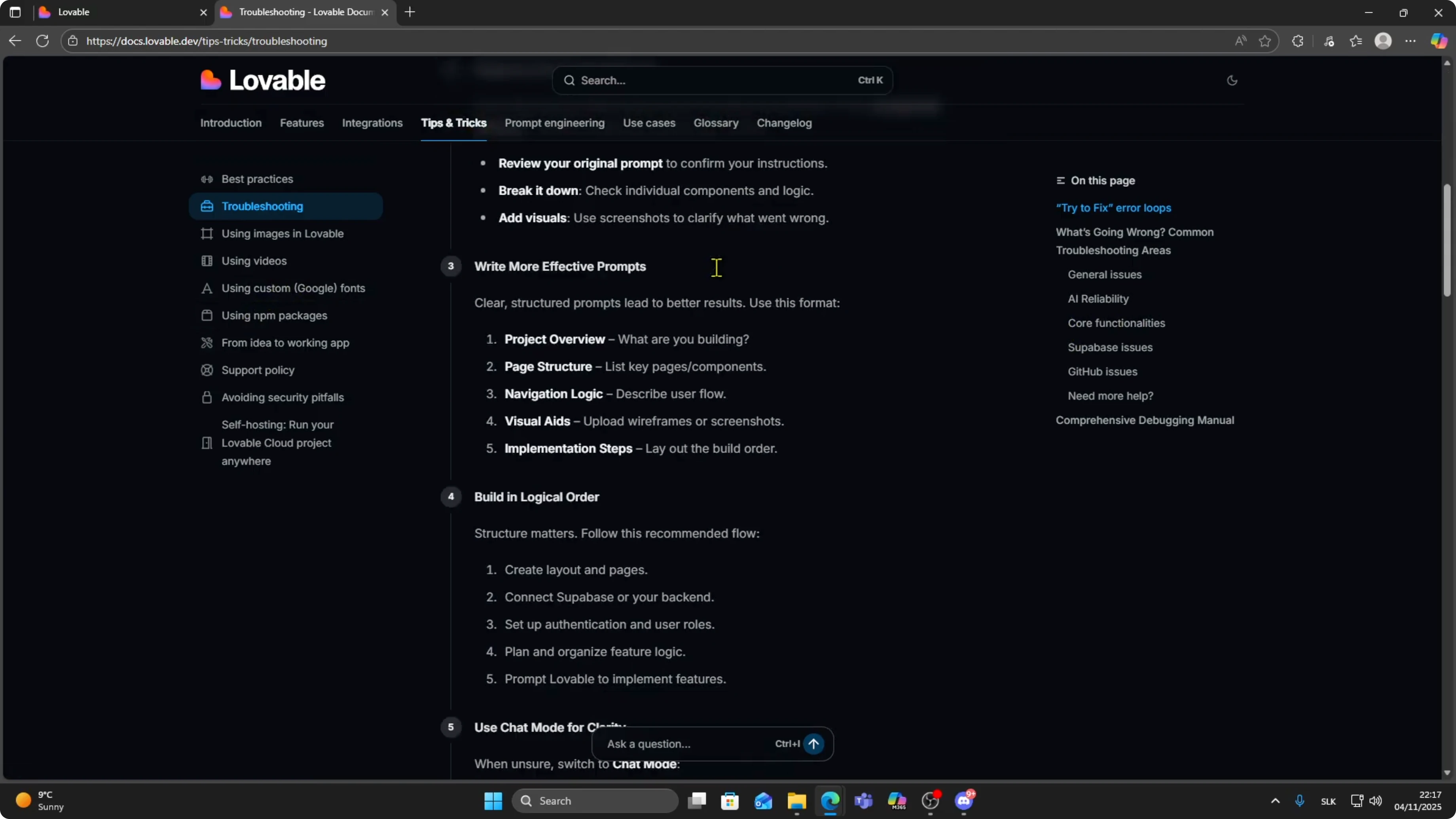Open Using videos page

(x=254, y=261)
